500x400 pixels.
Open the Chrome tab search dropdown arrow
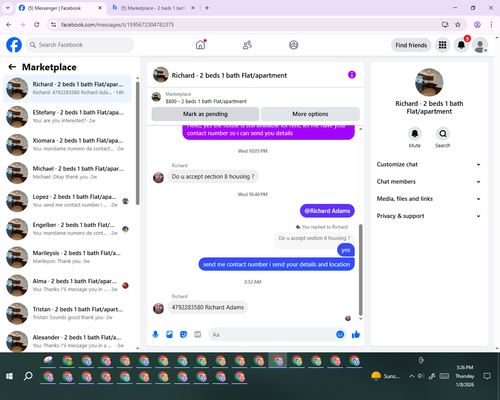pyautogui.click(x=8, y=8)
